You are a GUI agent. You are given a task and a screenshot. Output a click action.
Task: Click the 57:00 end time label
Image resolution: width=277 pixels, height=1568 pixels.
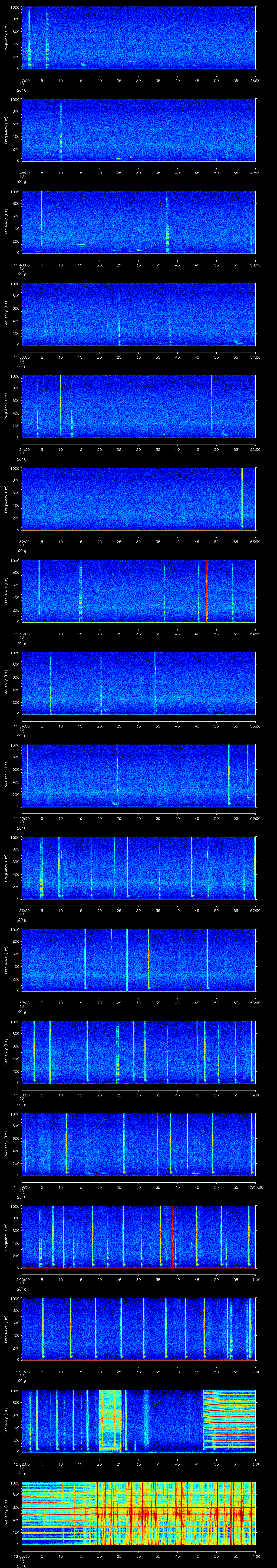tap(255, 910)
